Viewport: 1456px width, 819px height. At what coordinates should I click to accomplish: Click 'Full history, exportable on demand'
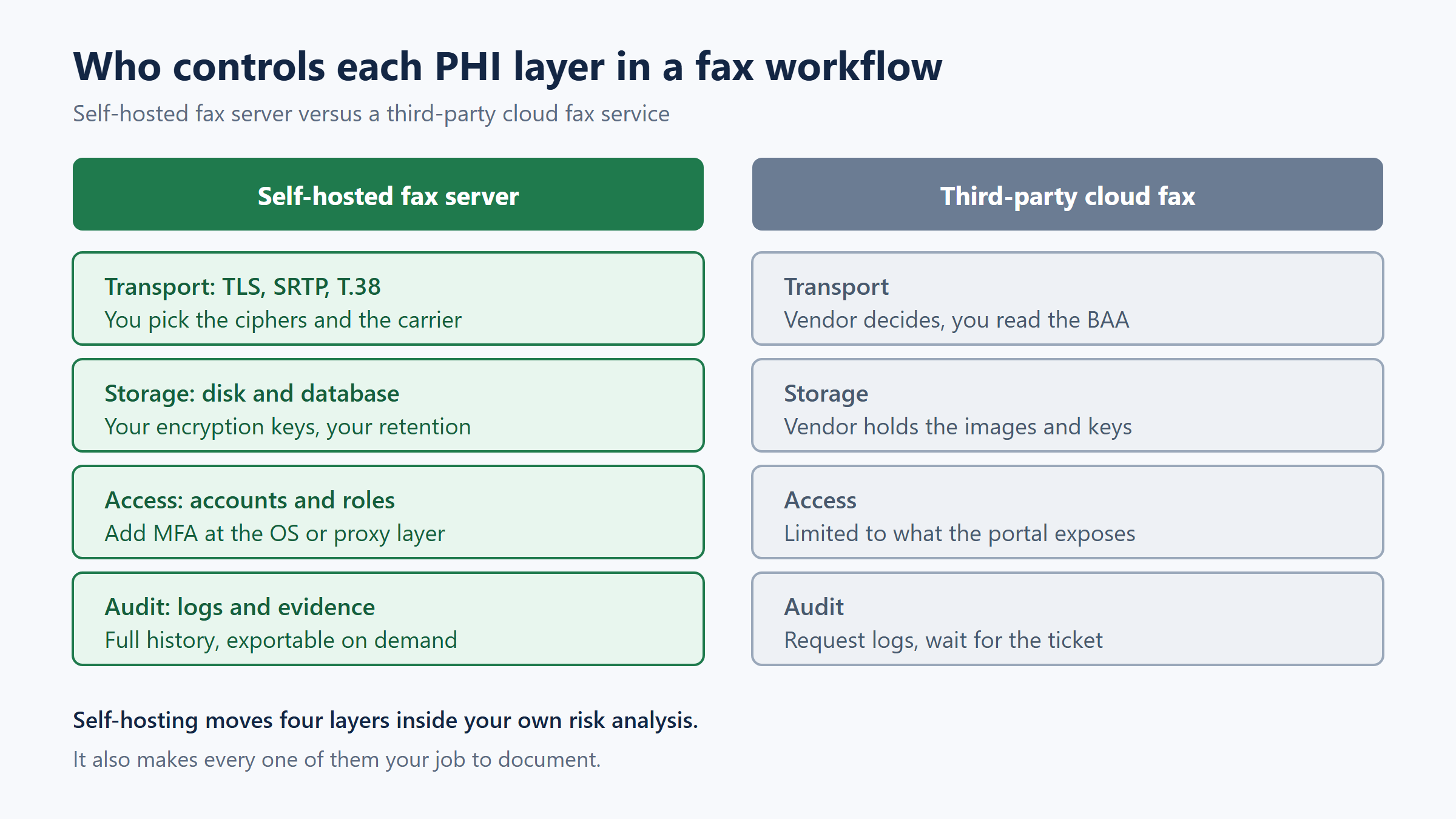pyautogui.click(x=281, y=641)
